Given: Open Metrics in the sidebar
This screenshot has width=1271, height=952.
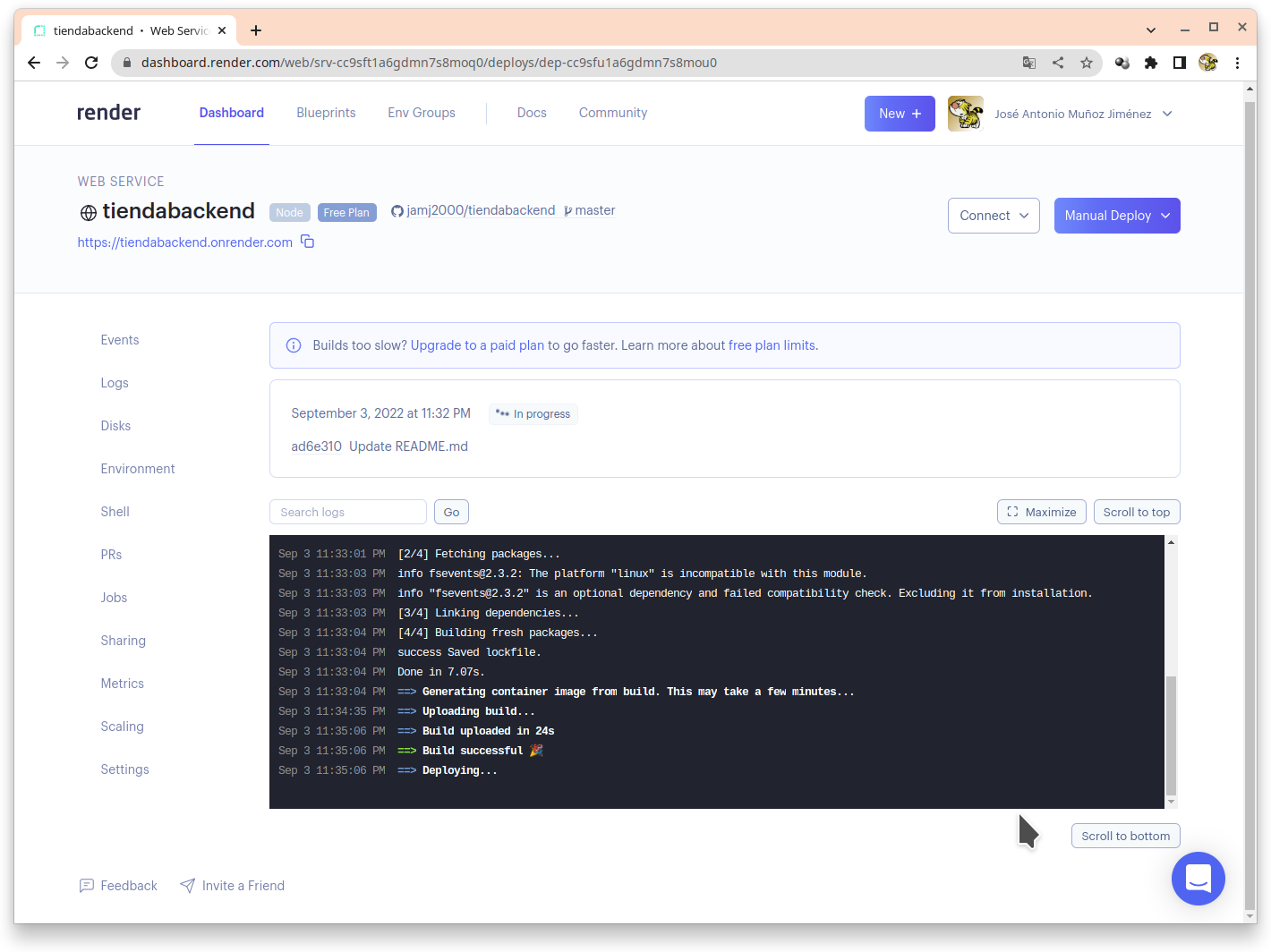Looking at the screenshot, I should coord(122,684).
